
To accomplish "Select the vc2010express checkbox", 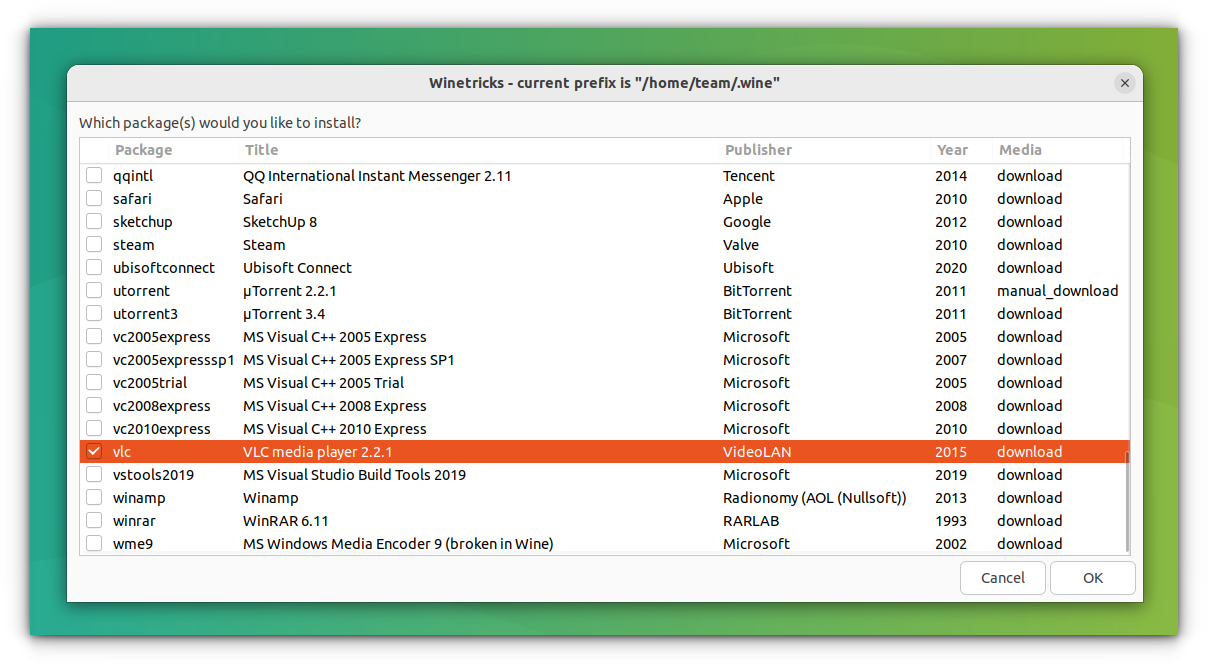I will tap(94, 429).
